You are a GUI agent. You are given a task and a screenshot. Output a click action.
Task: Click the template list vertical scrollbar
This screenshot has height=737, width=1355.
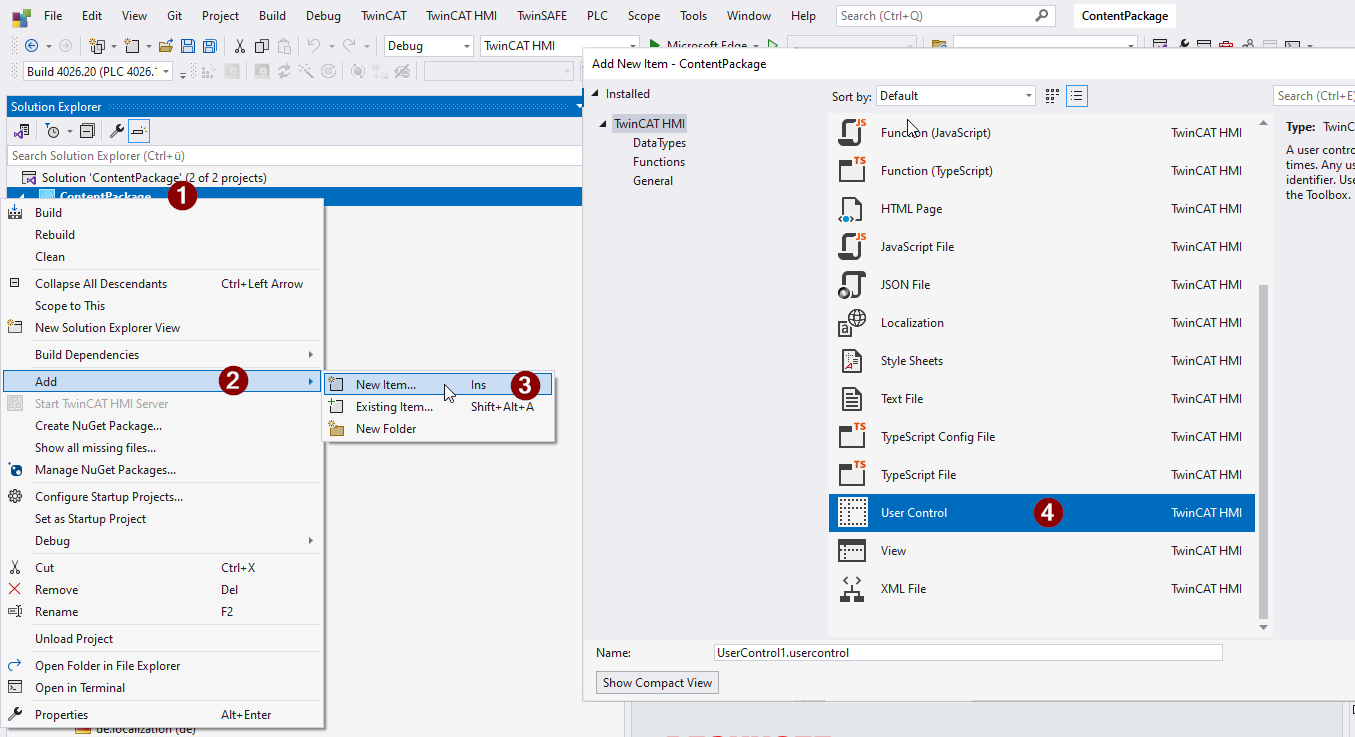coord(1262,450)
